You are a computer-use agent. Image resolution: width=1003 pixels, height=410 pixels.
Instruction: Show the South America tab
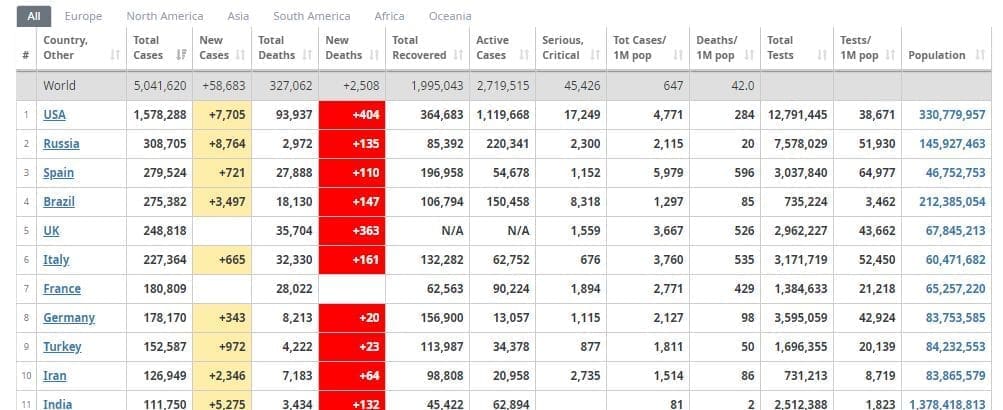(x=311, y=16)
